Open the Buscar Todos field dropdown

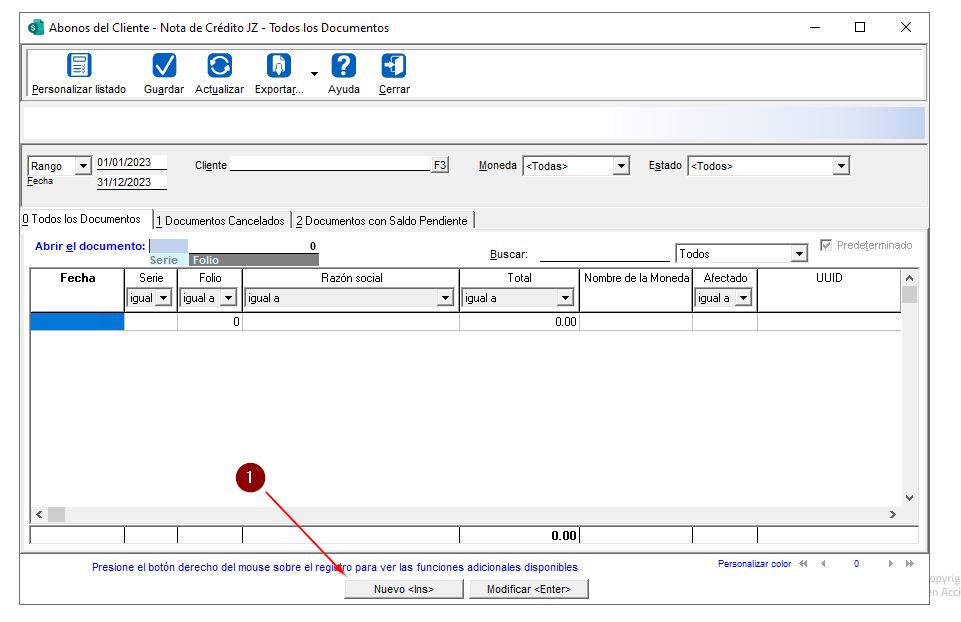pos(799,254)
